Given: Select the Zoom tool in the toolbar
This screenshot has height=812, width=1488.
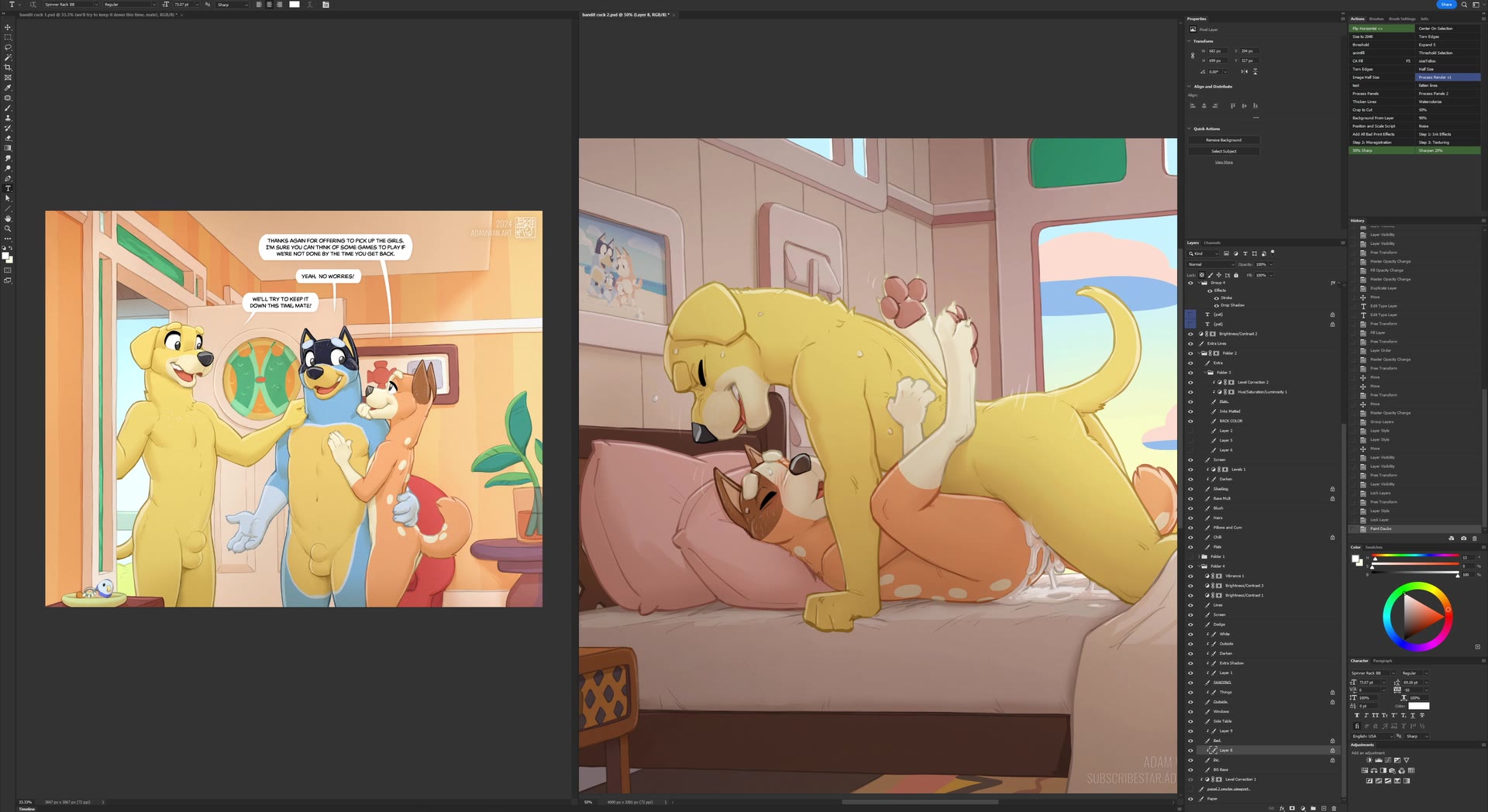Looking at the screenshot, I should [x=8, y=229].
